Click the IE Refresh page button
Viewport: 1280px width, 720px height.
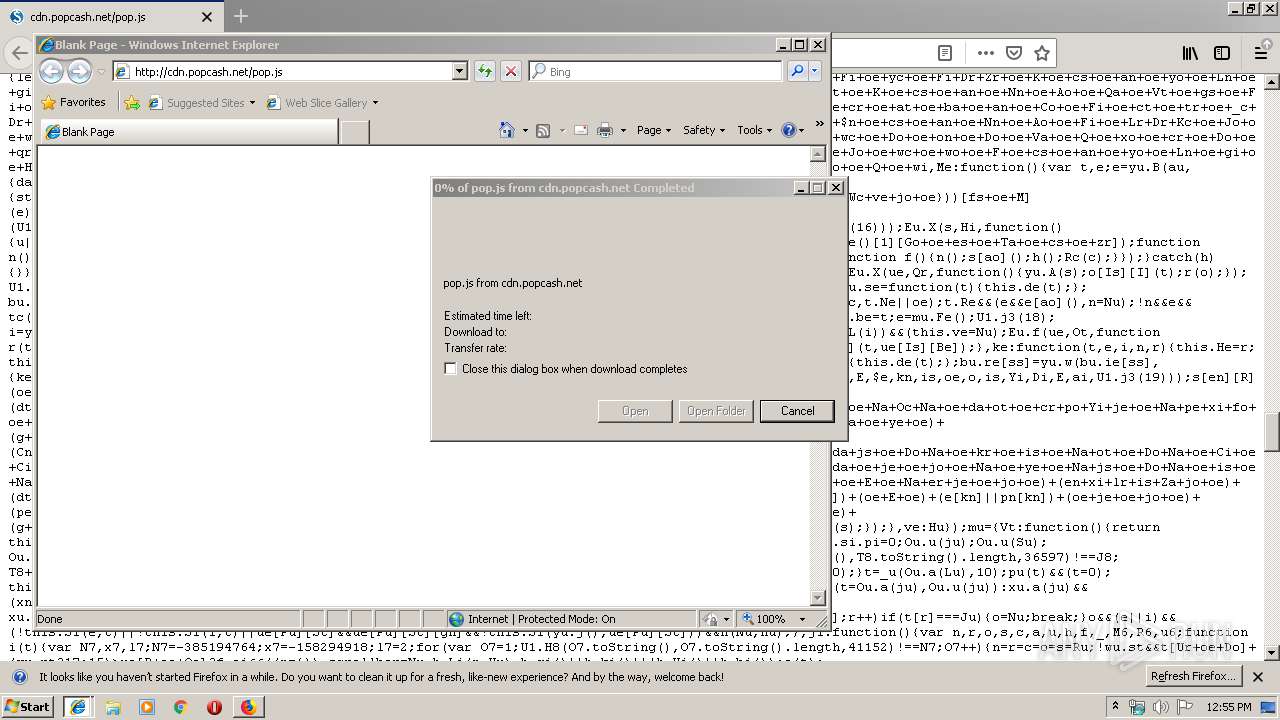coord(485,71)
